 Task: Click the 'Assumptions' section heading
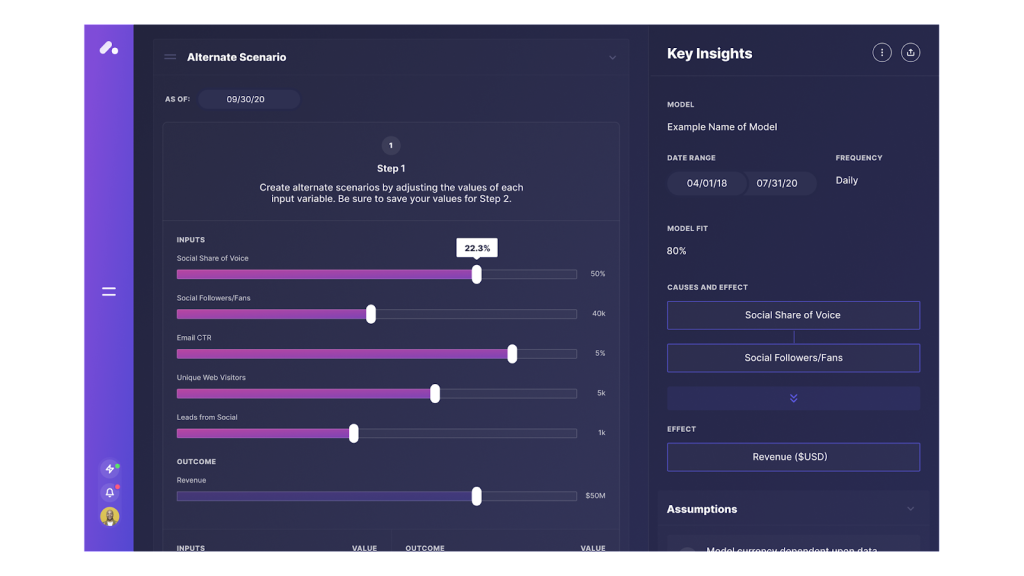pos(702,509)
